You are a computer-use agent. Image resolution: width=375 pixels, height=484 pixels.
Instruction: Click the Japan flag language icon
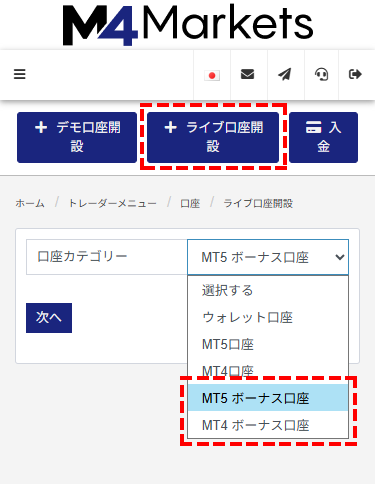212,76
